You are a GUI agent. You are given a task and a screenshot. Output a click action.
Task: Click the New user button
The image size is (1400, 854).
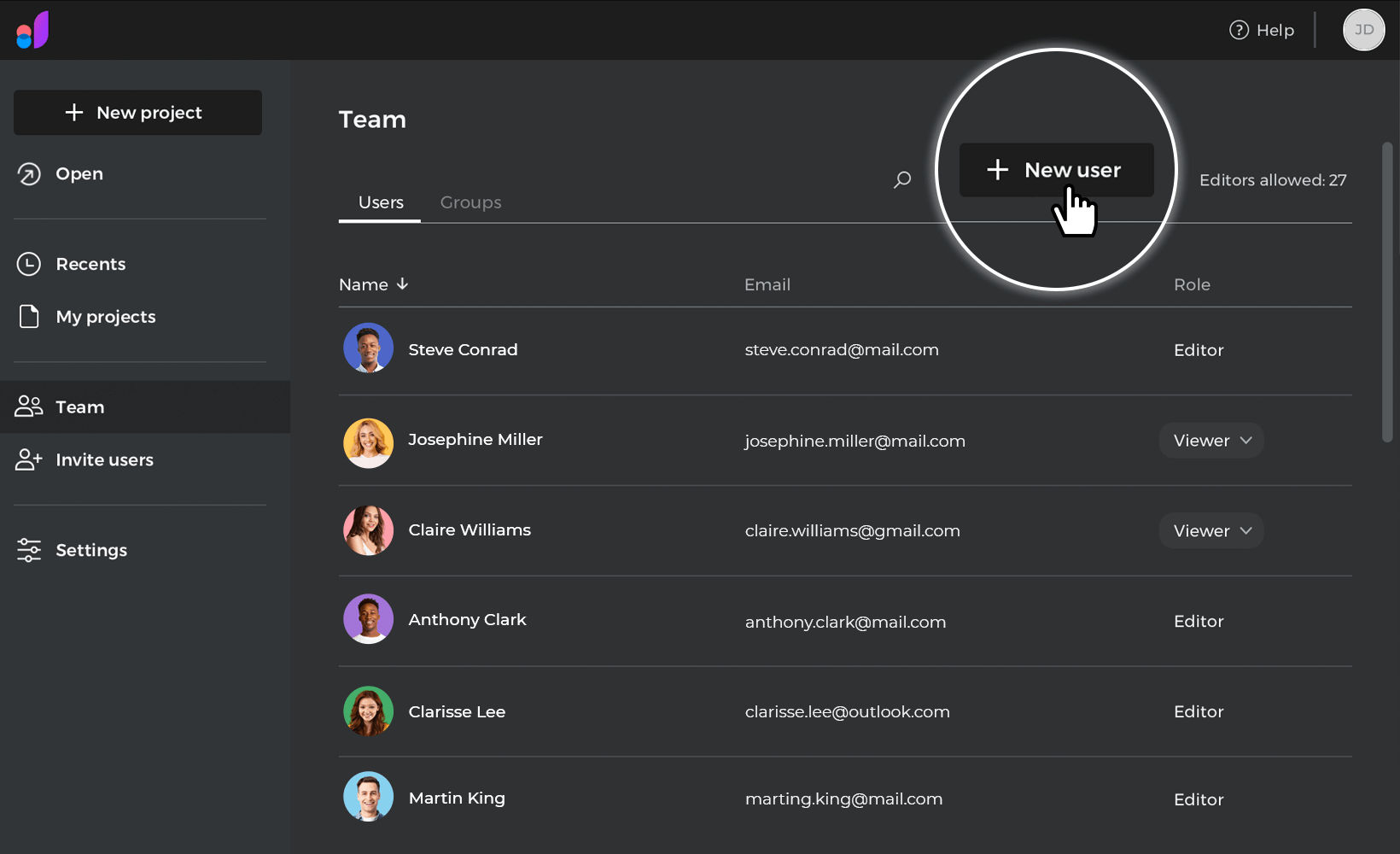[x=1056, y=170]
